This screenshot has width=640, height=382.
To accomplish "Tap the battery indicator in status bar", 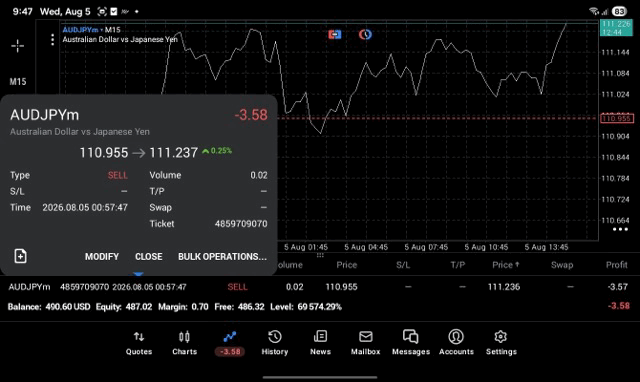I will coord(619,11).
